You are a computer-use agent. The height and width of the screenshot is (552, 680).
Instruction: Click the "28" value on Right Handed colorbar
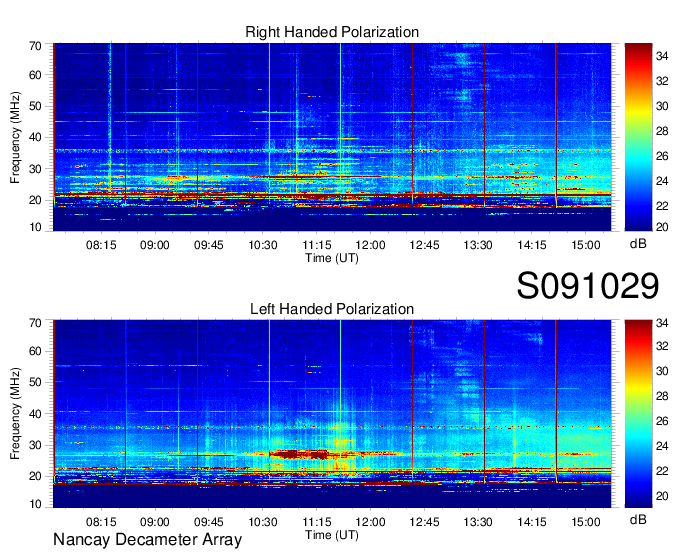point(662,131)
